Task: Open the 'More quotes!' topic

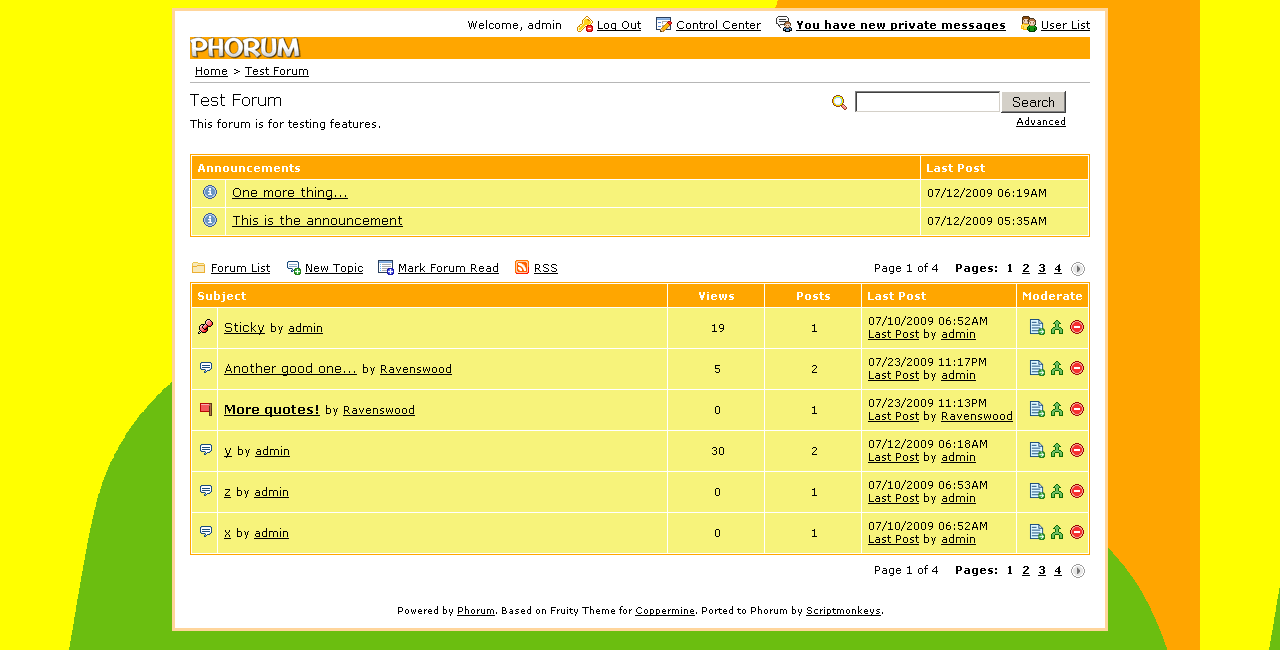Action: pyautogui.click(x=272, y=409)
